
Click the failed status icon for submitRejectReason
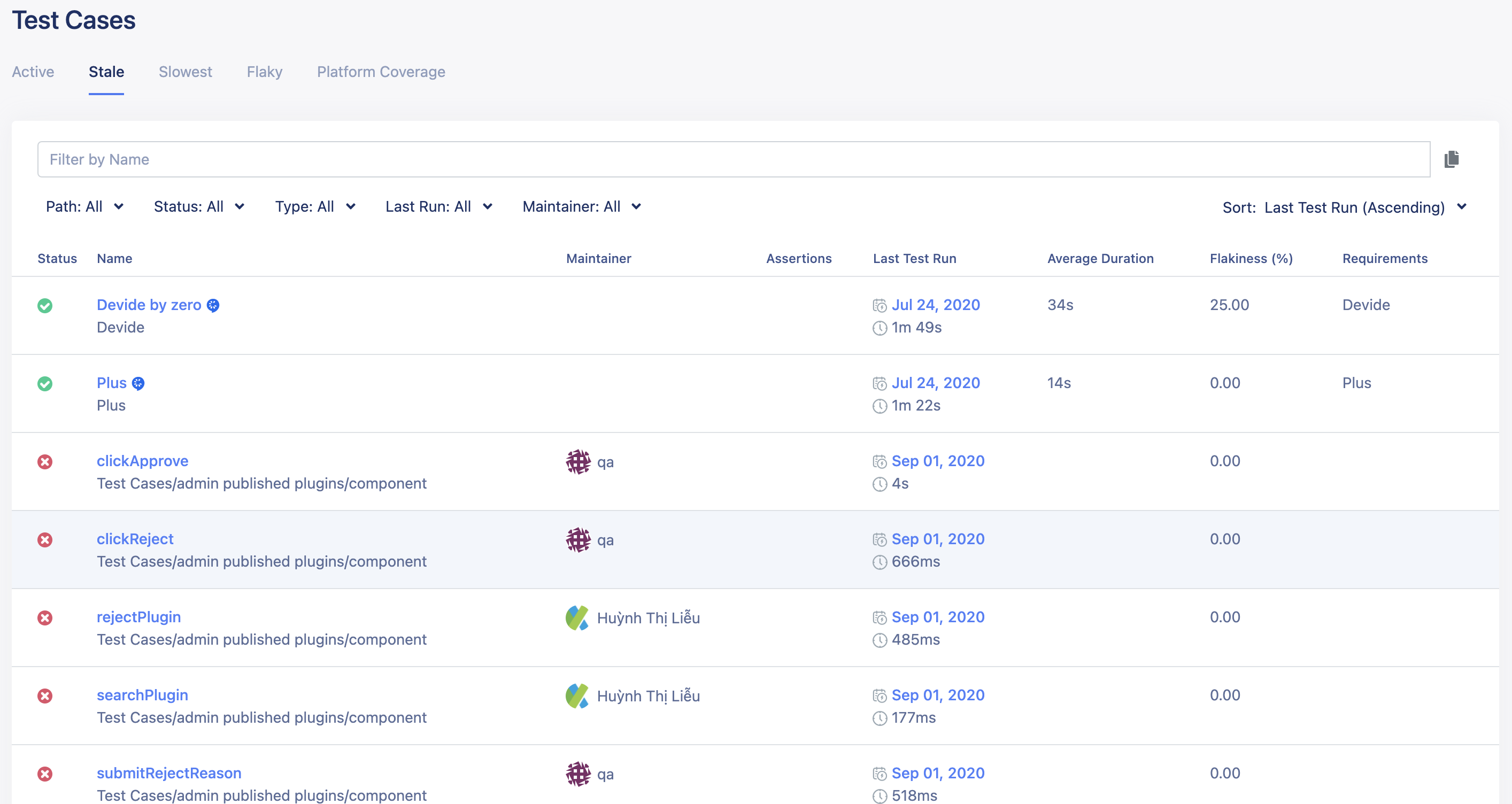[45, 774]
